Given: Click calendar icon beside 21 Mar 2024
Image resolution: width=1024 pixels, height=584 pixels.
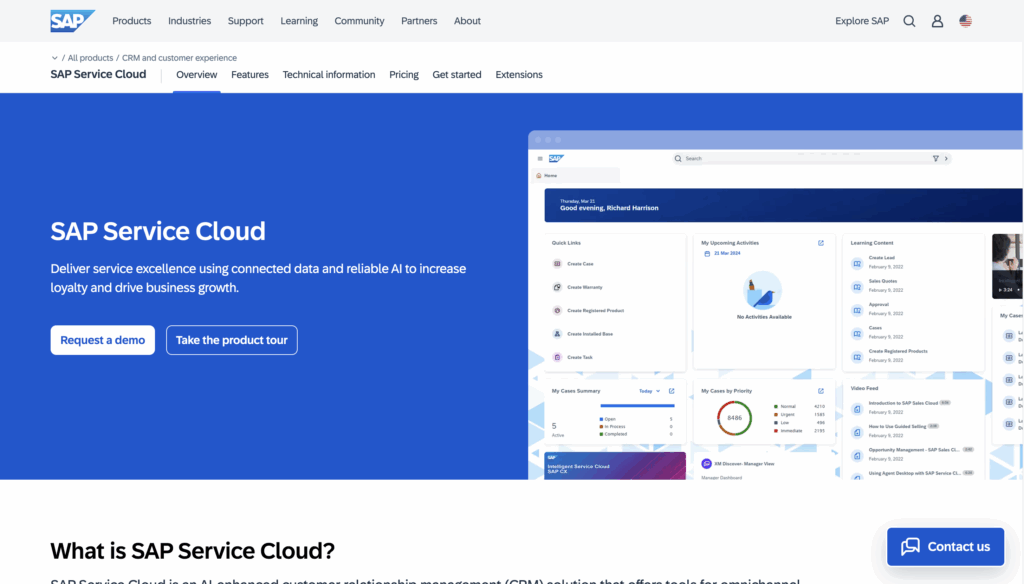Looking at the screenshot, I should pyautogui.click(x=707, y=253).
